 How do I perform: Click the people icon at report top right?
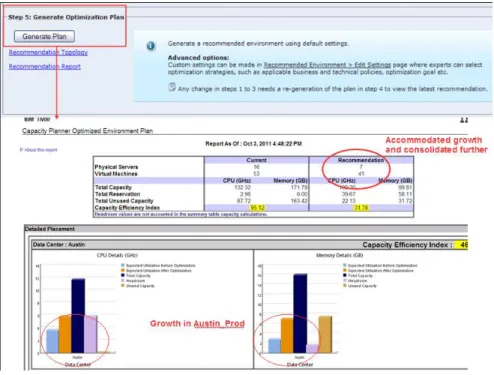464,120
